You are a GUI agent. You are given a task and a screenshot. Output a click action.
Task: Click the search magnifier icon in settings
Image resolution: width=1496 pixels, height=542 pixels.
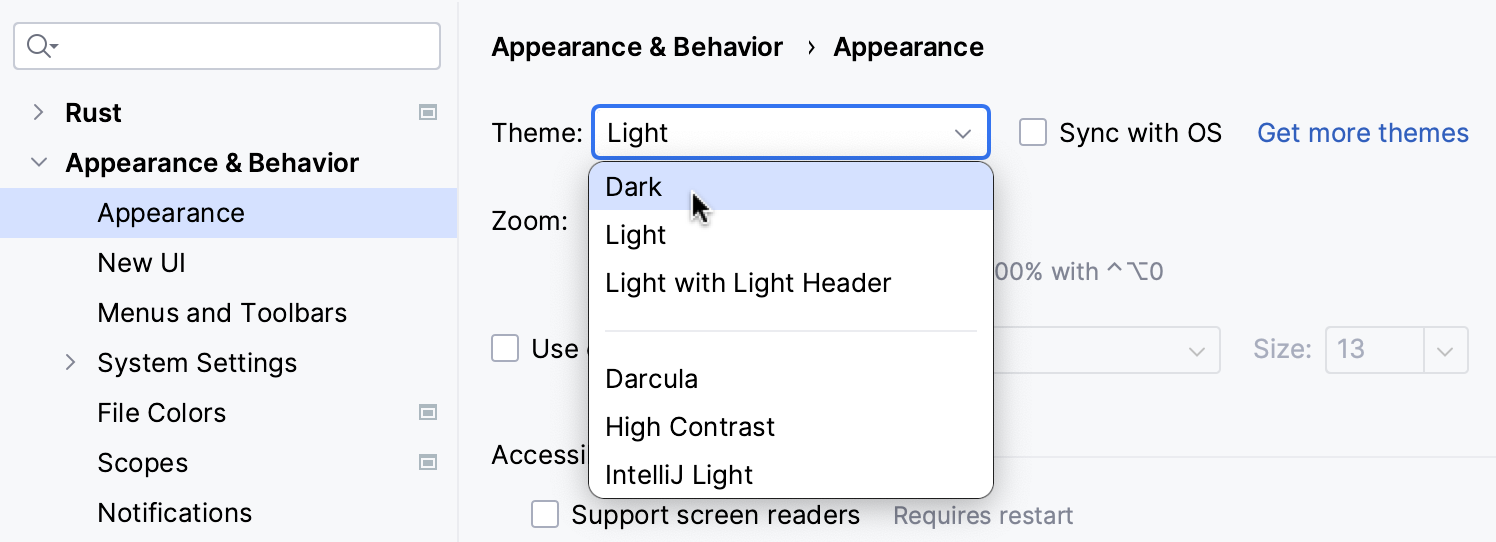(x=40, y=46)
